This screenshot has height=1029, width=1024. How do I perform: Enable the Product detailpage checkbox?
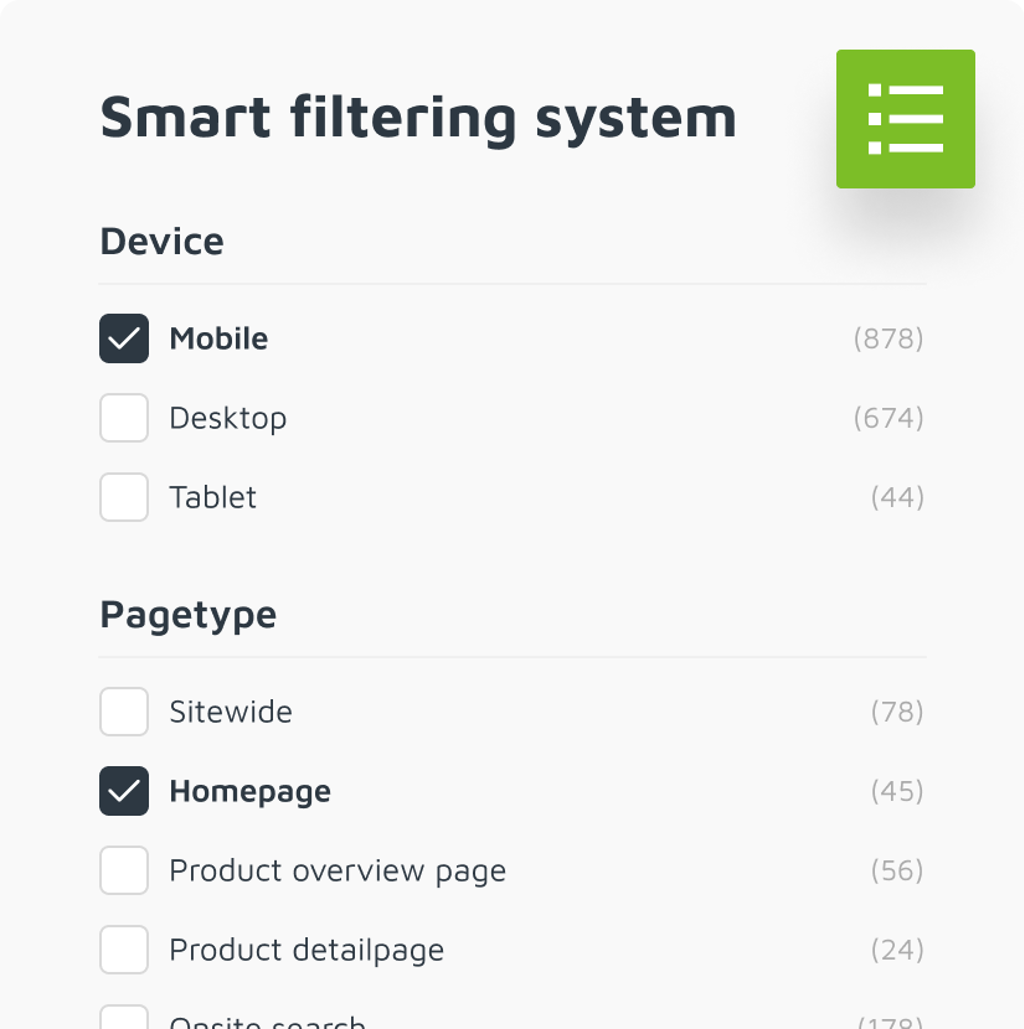point(123,949)
